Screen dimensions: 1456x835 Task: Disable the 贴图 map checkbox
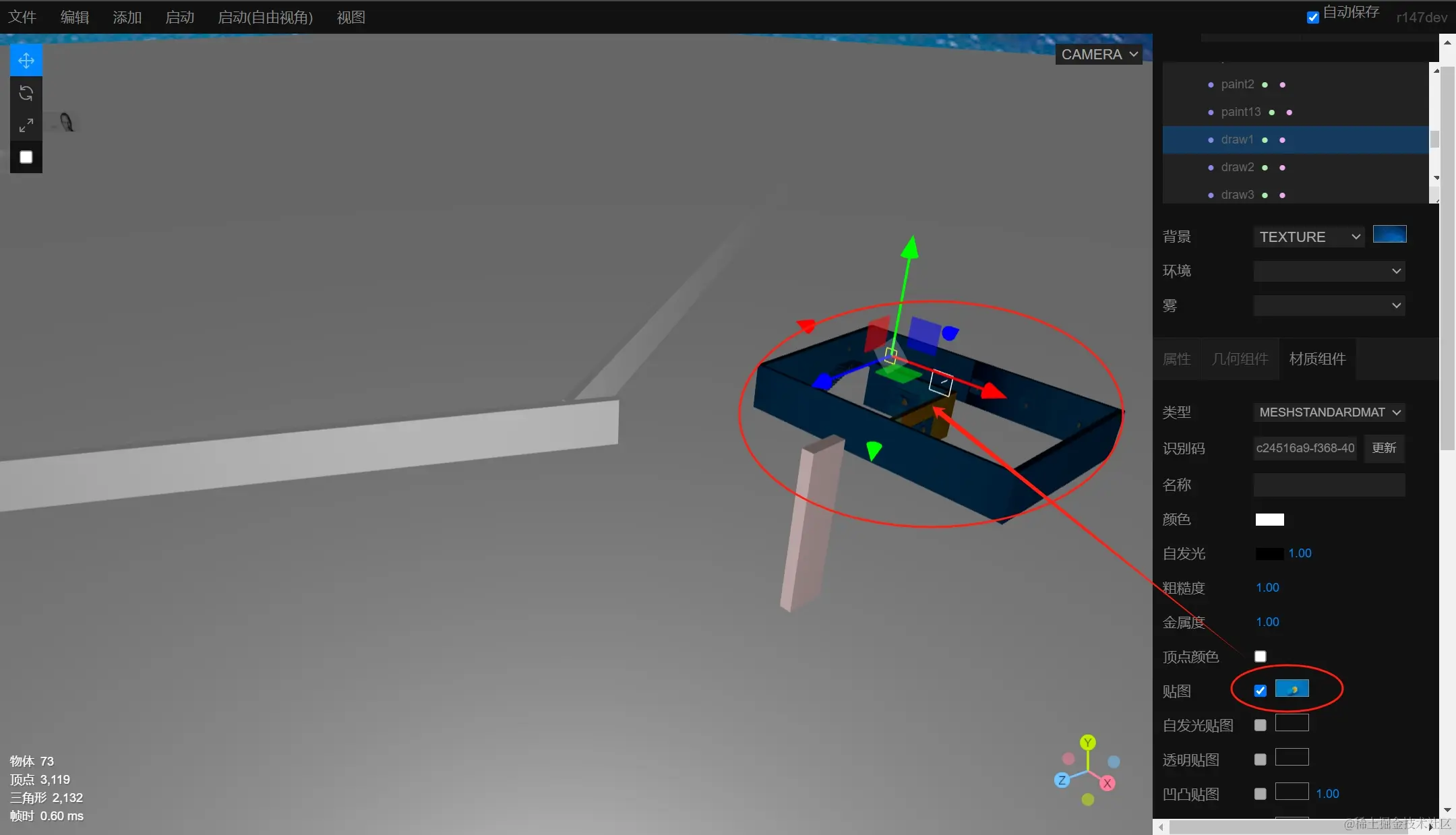[1260, 691]
